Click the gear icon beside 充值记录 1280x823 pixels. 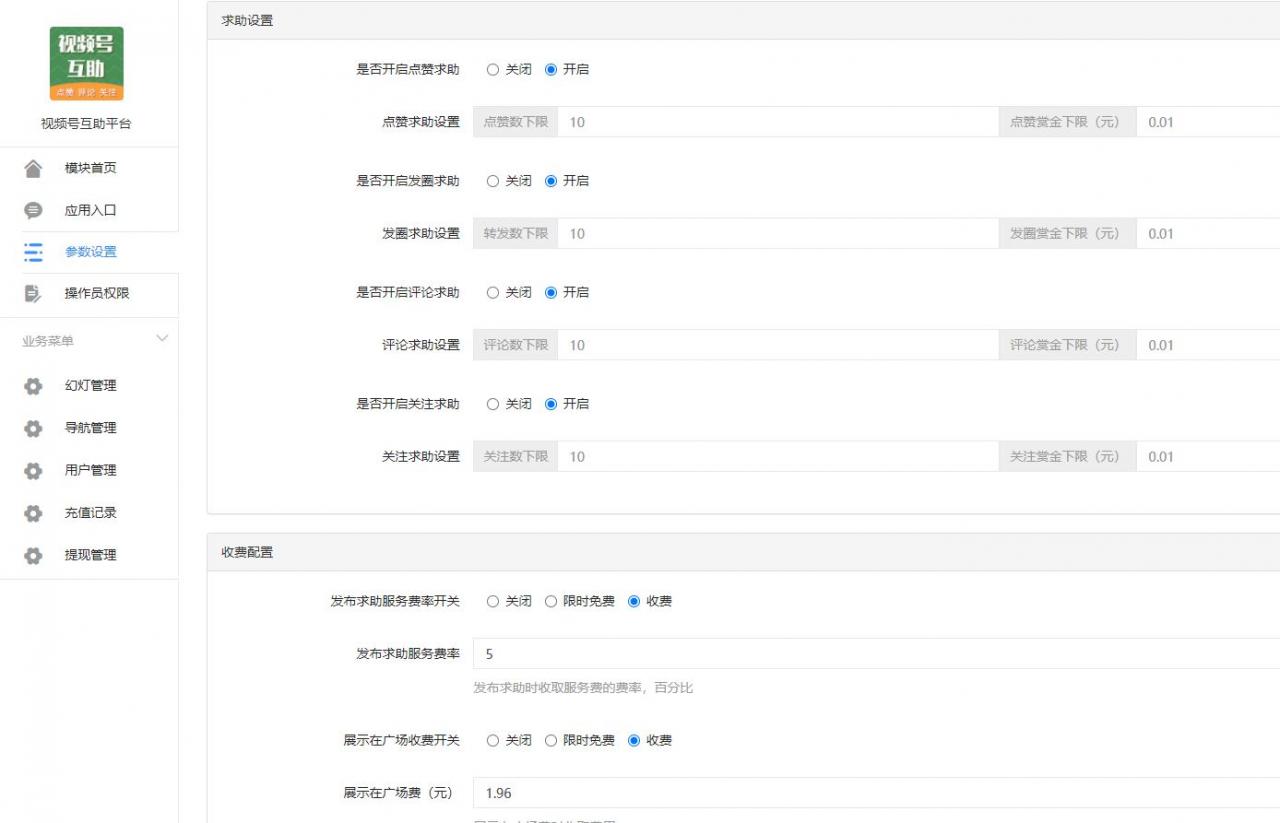click(x=32, y=512)
